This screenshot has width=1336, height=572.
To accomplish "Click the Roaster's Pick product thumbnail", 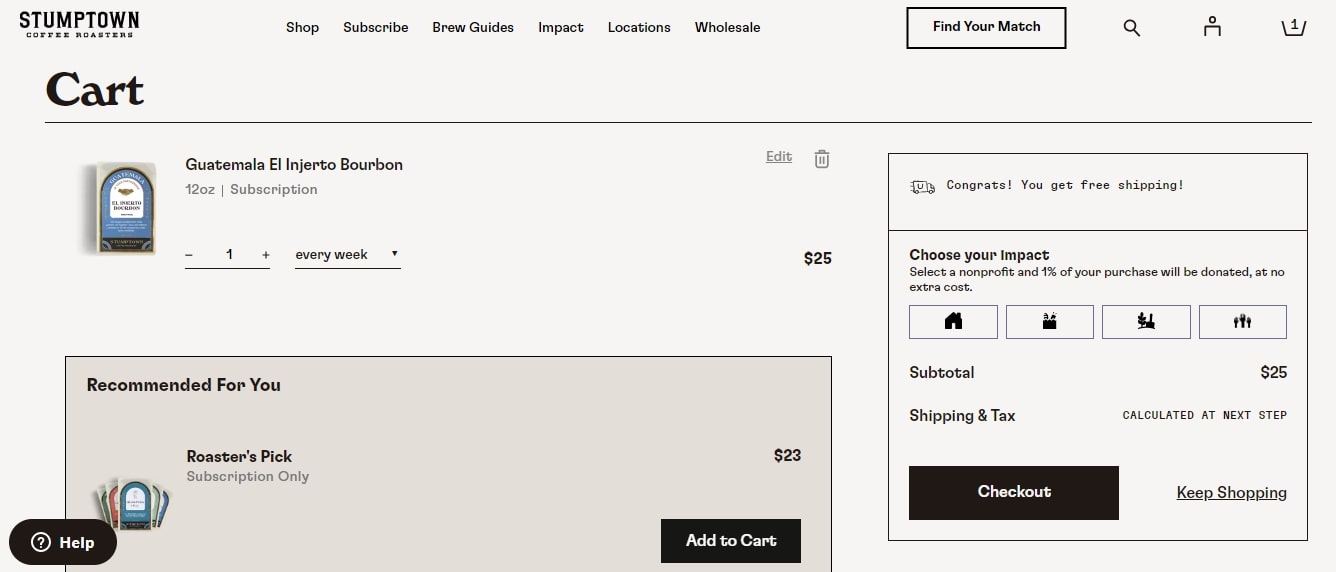I will [131, 504].
